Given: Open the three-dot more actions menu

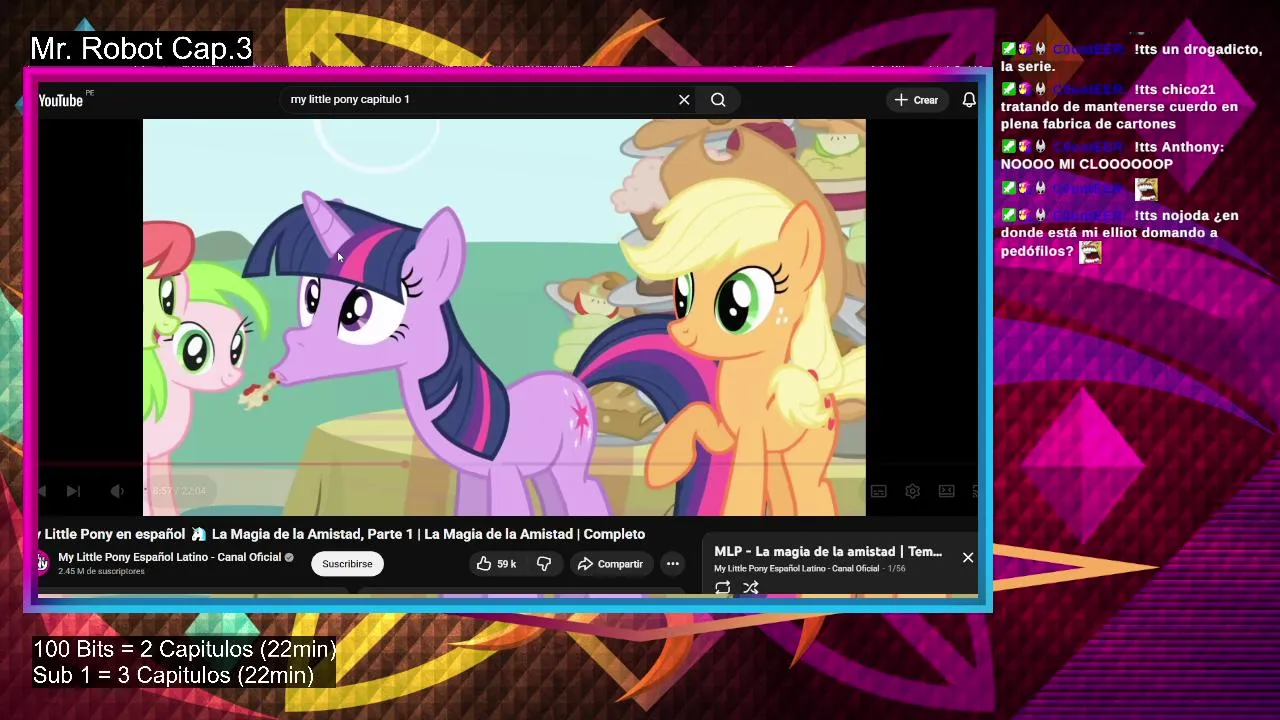Looking at the screenshot, I should click(x=673, y=564).
